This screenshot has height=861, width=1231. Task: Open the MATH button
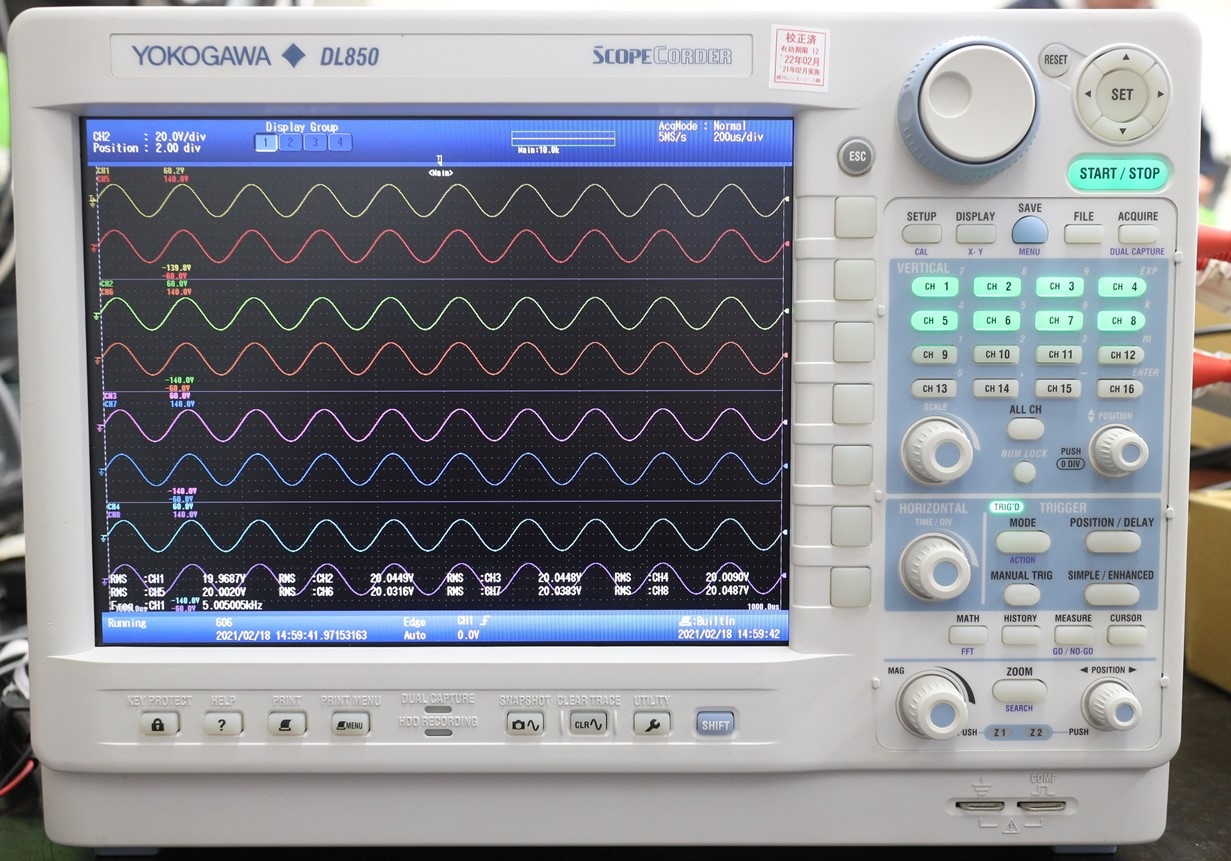[x=968, y=635]
